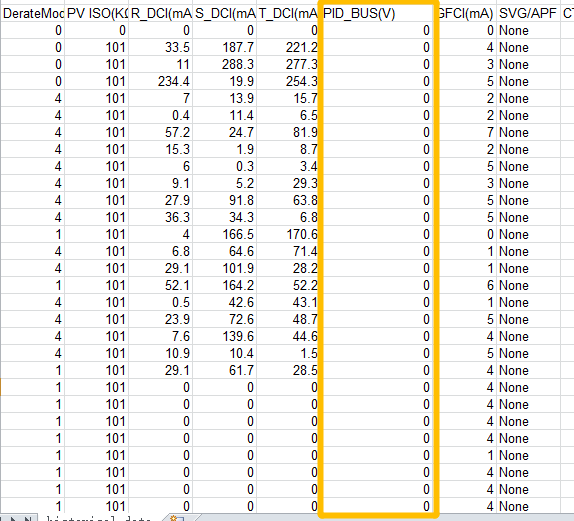Select the 6.5 cell in T_DCI
This screenshot has height=521, width=574.
[x=288, y=115]
